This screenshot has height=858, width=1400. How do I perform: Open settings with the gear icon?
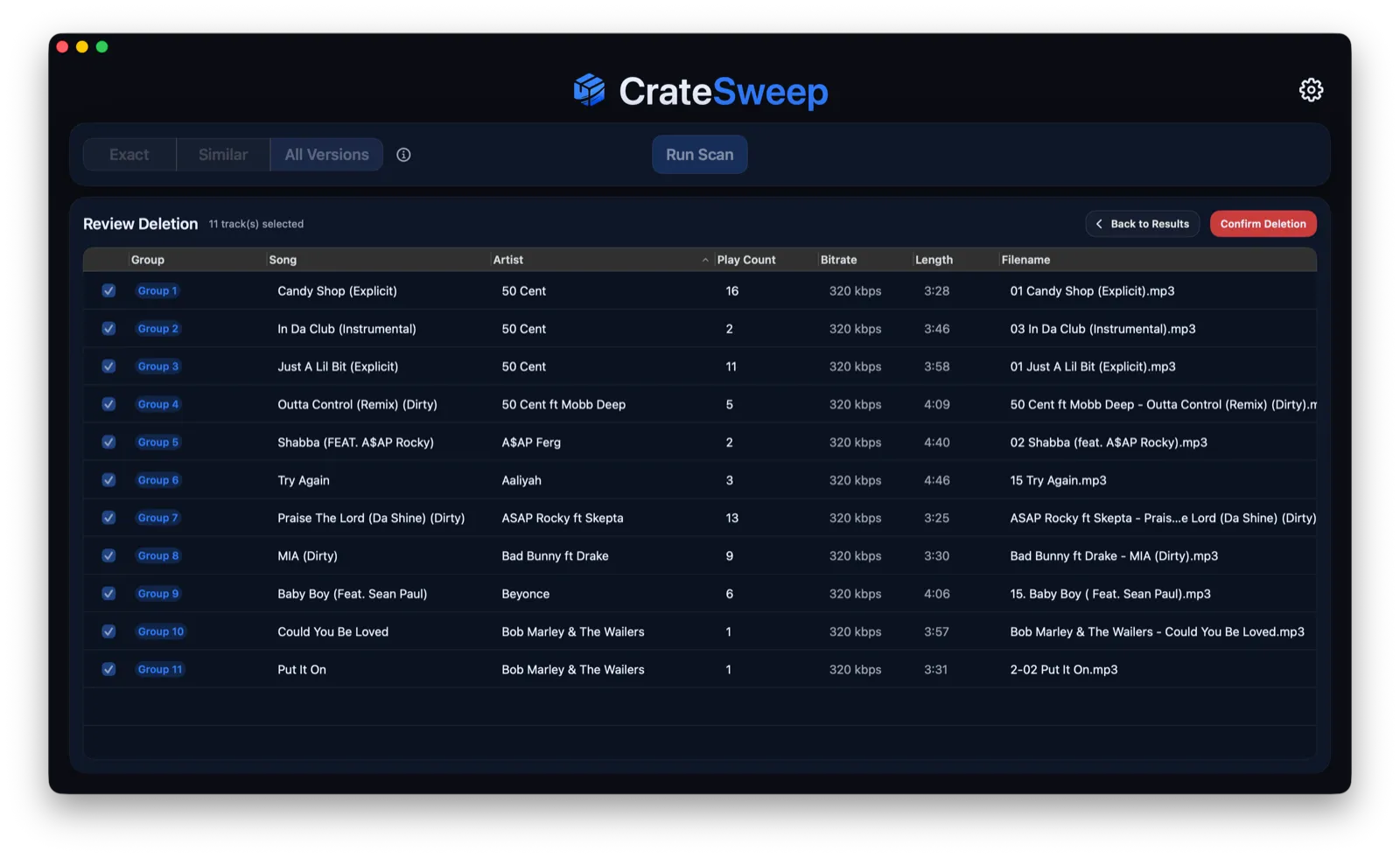tap(1310, 90)
